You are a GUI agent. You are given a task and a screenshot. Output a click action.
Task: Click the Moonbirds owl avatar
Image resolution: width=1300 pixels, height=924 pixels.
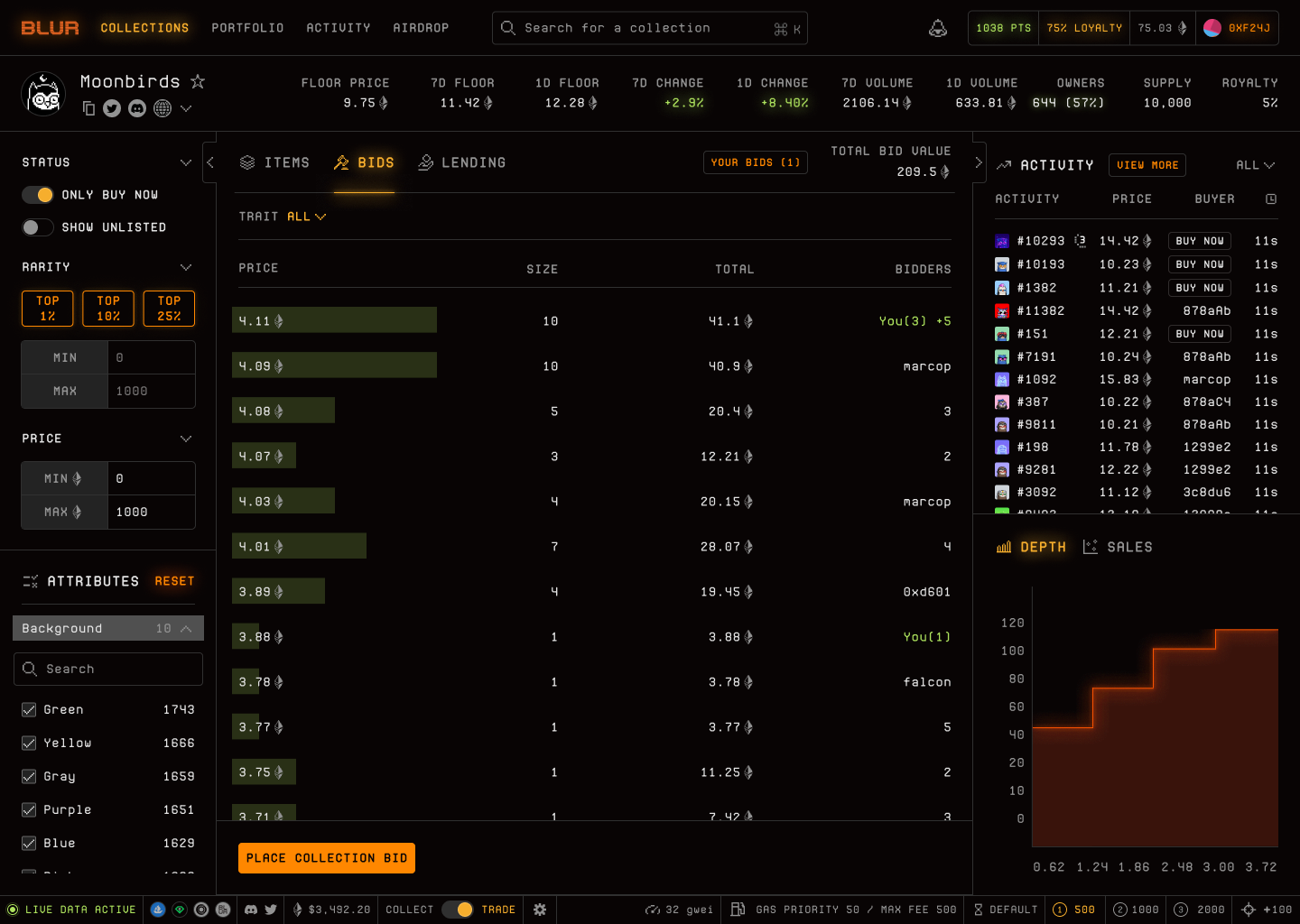(x=43, y=94)
